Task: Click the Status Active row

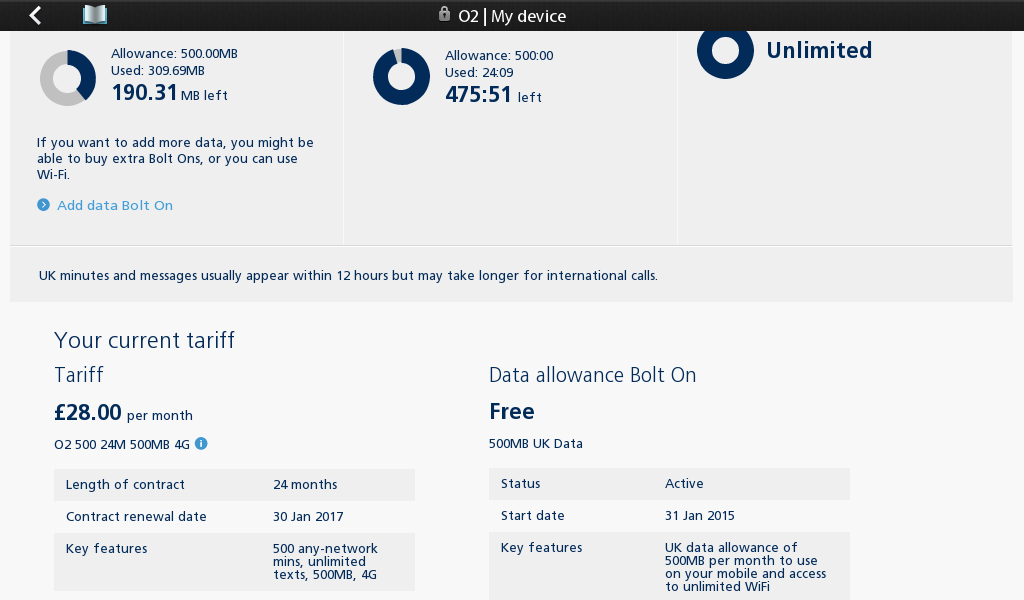Action: point(668,483)
